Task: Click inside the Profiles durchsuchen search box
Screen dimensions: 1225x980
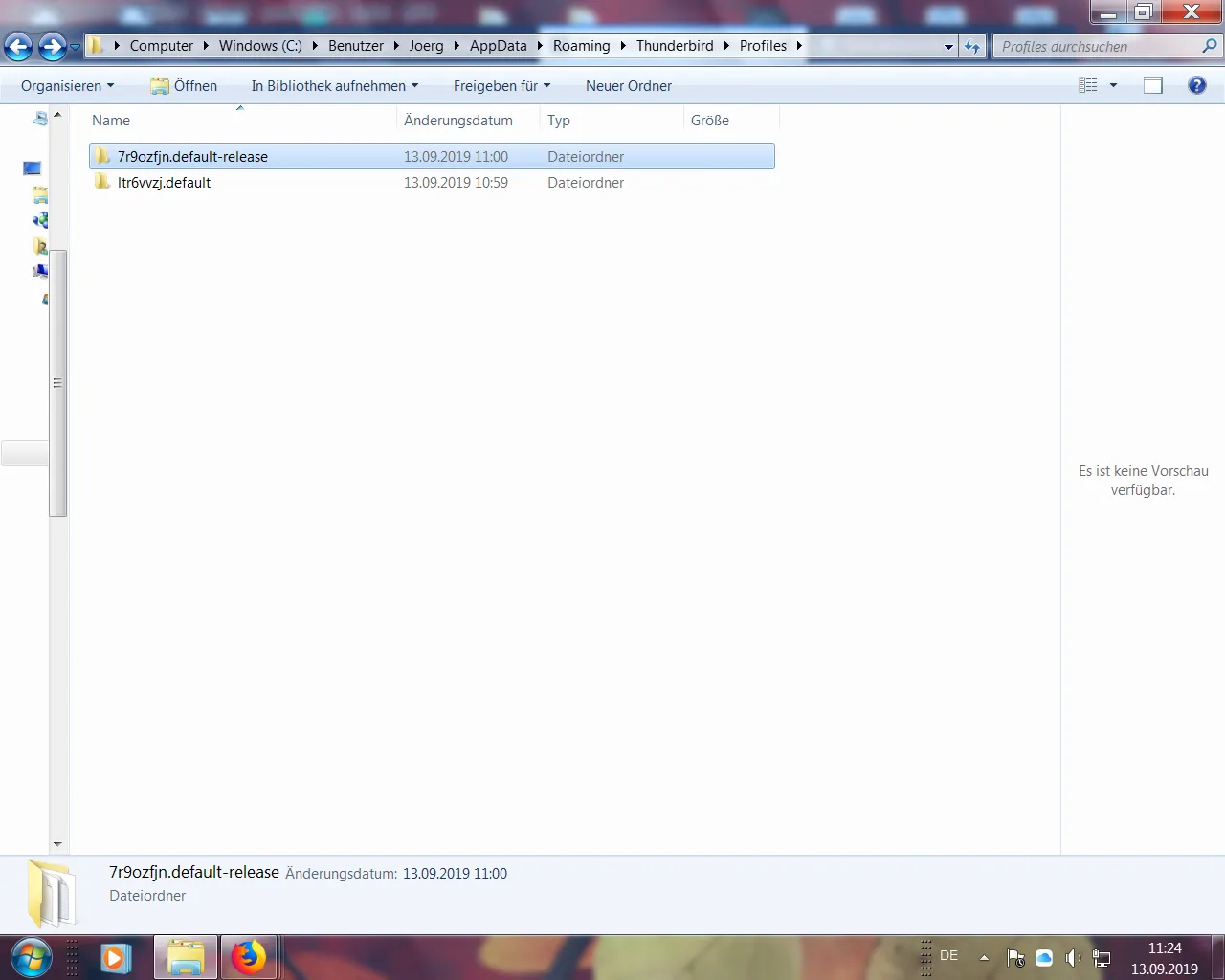Action: tap(1097, 46)
